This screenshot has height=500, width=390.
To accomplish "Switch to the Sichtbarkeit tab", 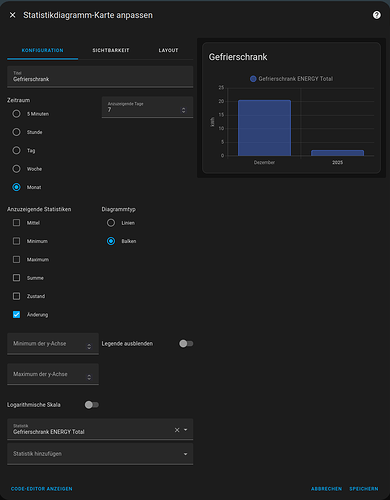I will [111, 50].
